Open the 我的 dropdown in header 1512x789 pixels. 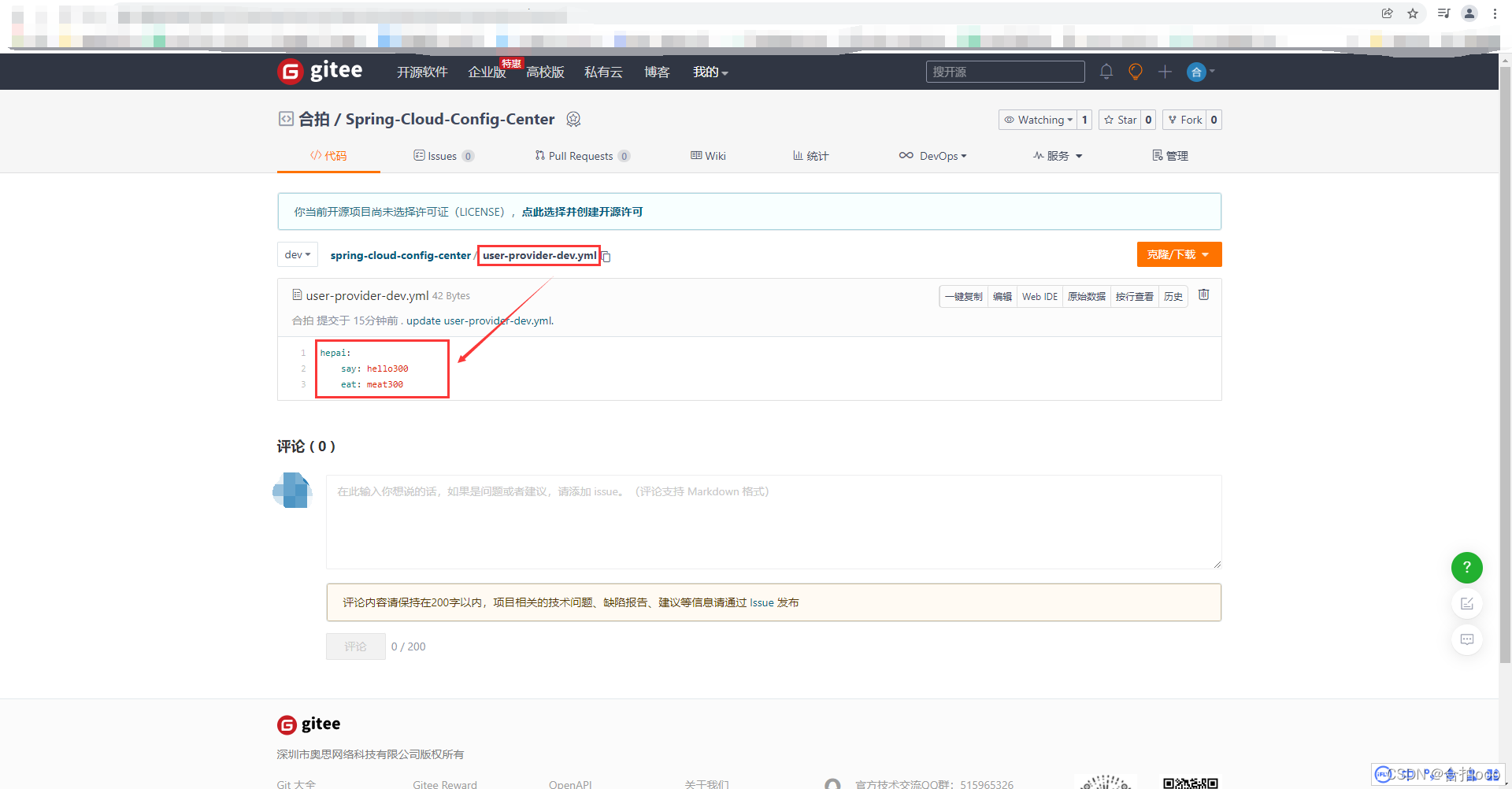point(710,72)
